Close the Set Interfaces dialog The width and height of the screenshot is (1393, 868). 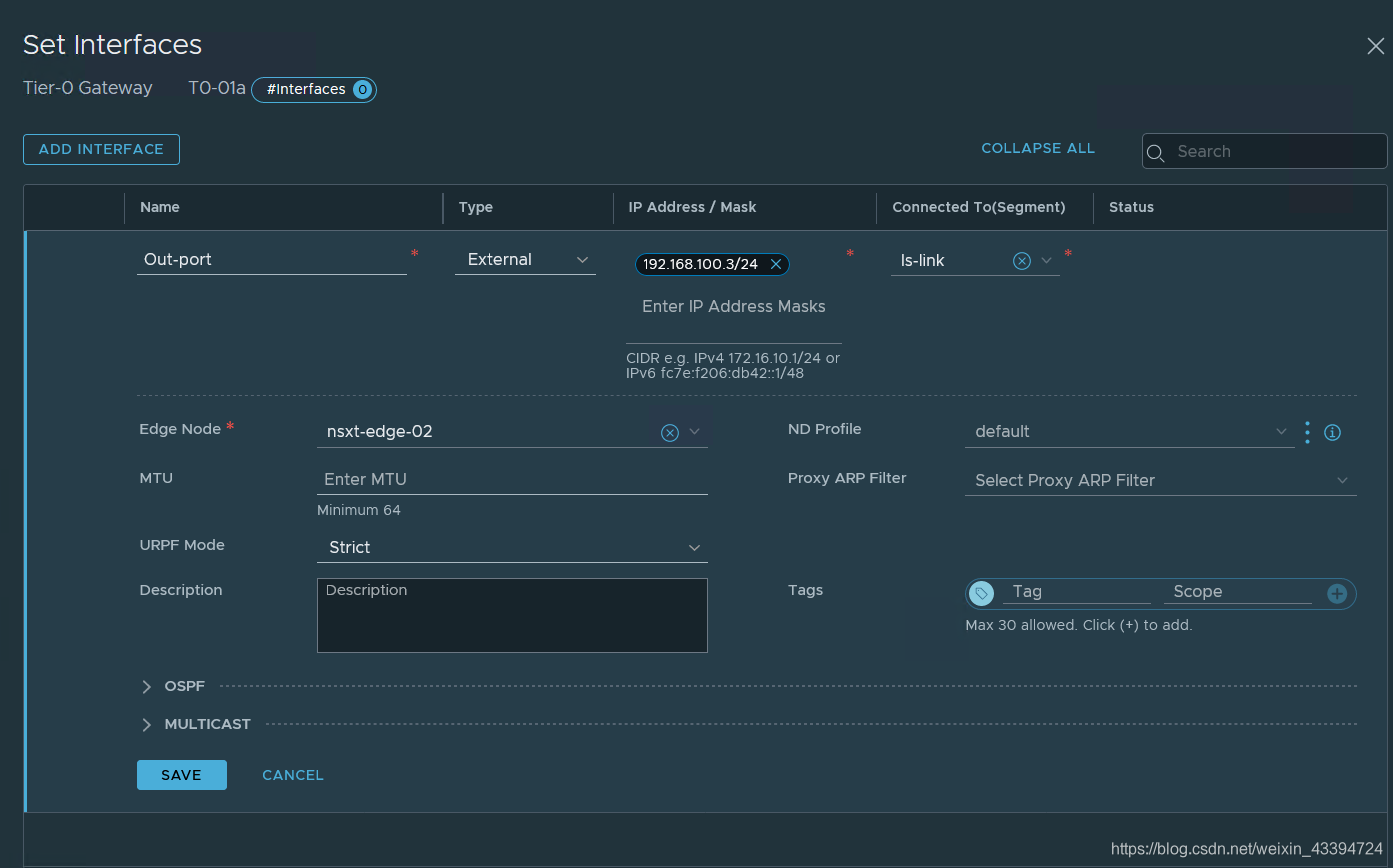1375,46
